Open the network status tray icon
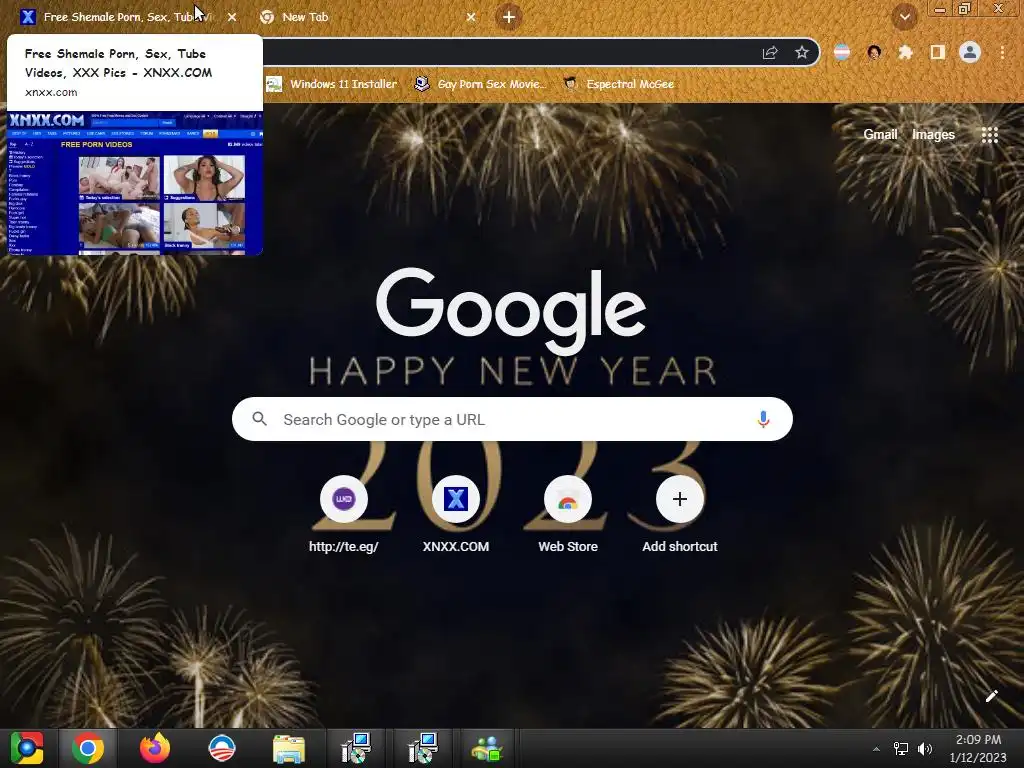This screenshot has height=768, width=1024. click(901, 749)
